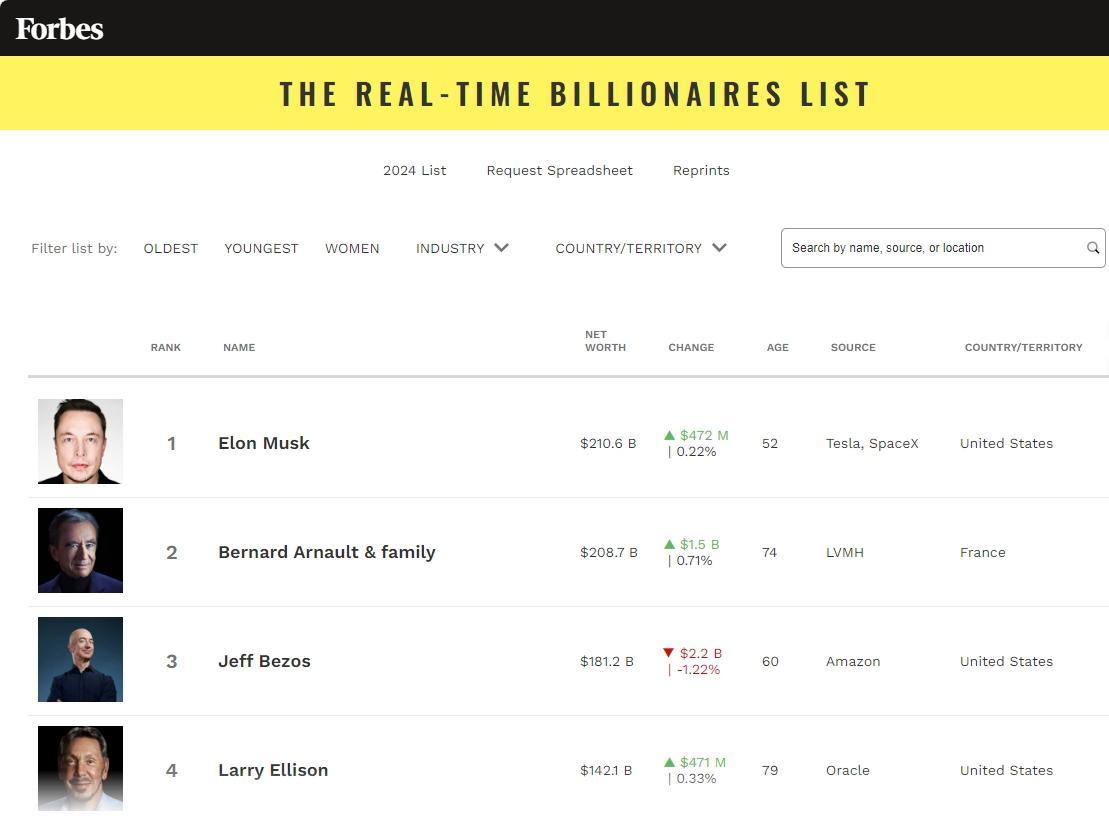Filter list by Youngest
Viewport: 1109px width, 837px height.
[261, 248]
